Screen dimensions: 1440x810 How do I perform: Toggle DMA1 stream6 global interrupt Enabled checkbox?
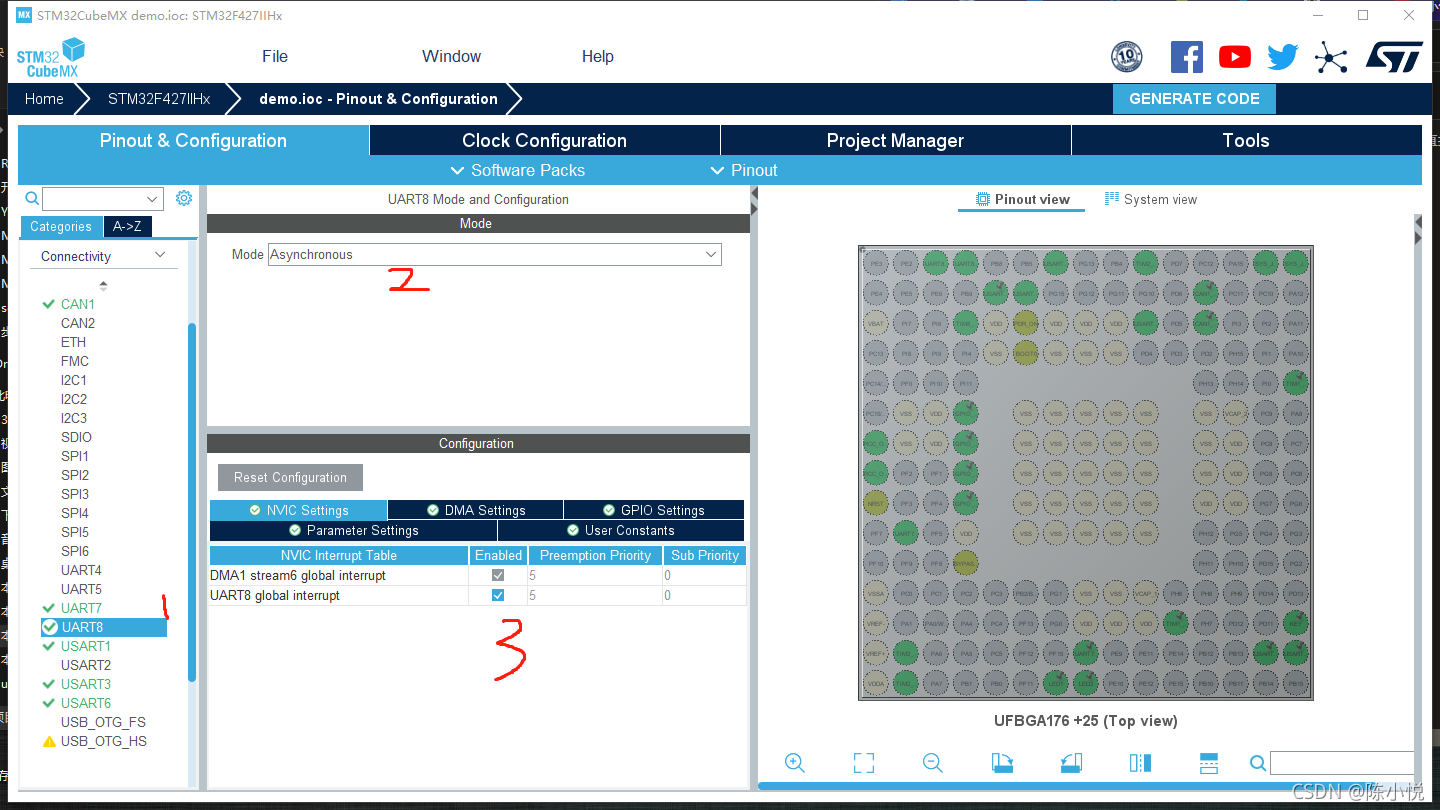click(498, 575)
